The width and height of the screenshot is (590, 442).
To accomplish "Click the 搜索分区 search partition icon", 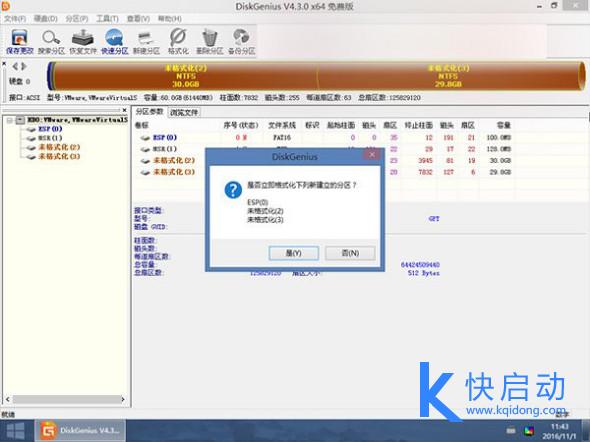I will [x=51, y=42].
